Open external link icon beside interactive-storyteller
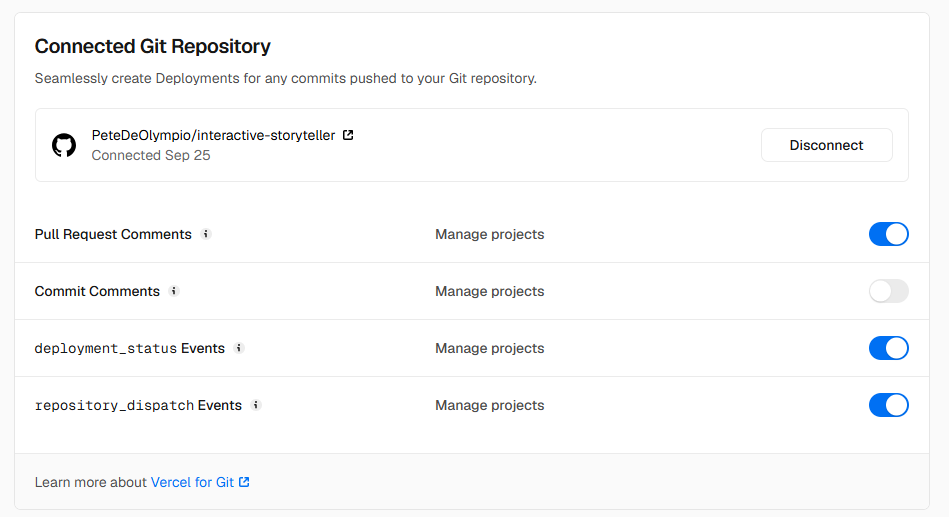 tap(348, 135)
